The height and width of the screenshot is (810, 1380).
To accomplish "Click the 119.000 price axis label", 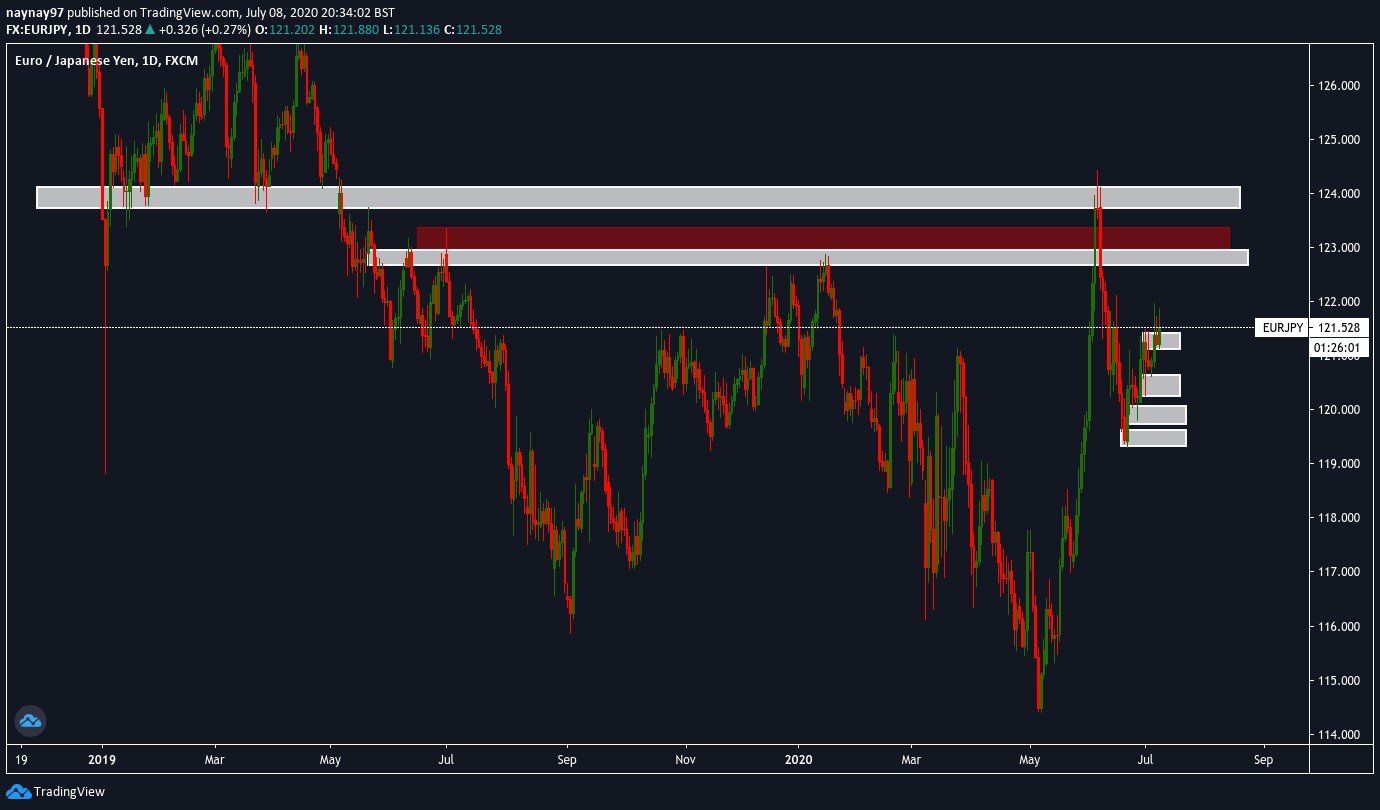I will coord(1337,464).
